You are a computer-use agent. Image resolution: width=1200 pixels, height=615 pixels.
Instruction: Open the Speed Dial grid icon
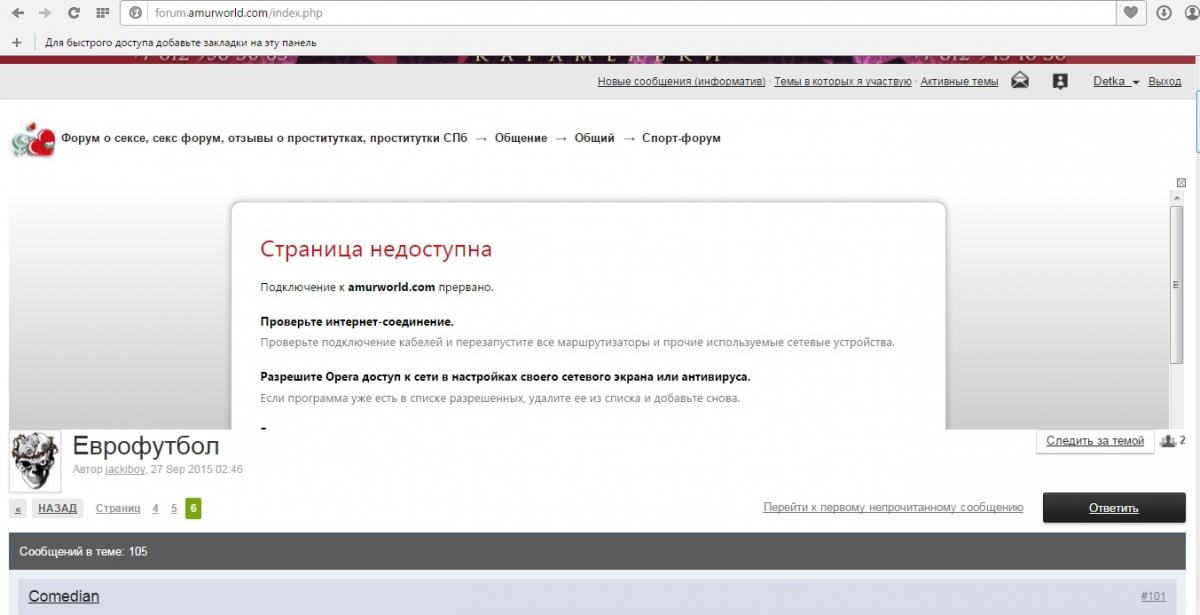click(x=102, y=13)
